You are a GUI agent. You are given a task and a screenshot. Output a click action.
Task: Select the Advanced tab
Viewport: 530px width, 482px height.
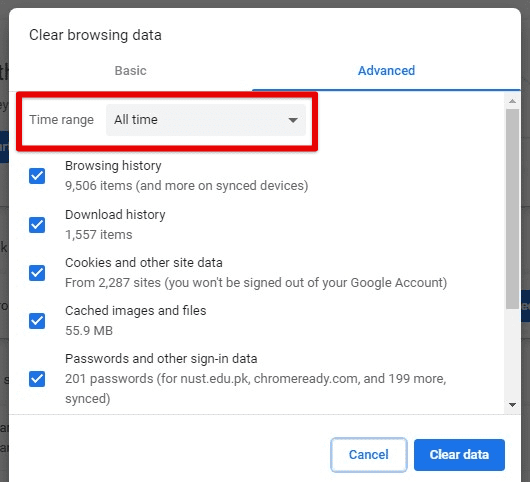point(386,71)
